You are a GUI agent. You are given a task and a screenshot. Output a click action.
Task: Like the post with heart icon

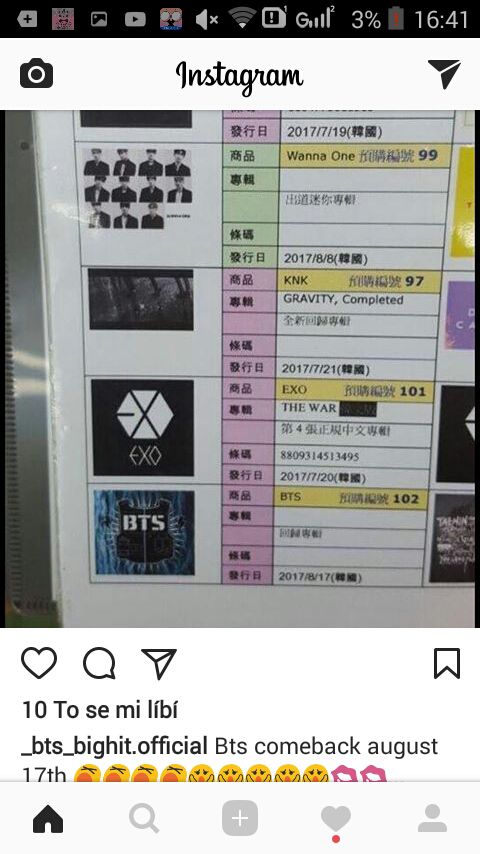pyautogui.click(x=39, y=663)
